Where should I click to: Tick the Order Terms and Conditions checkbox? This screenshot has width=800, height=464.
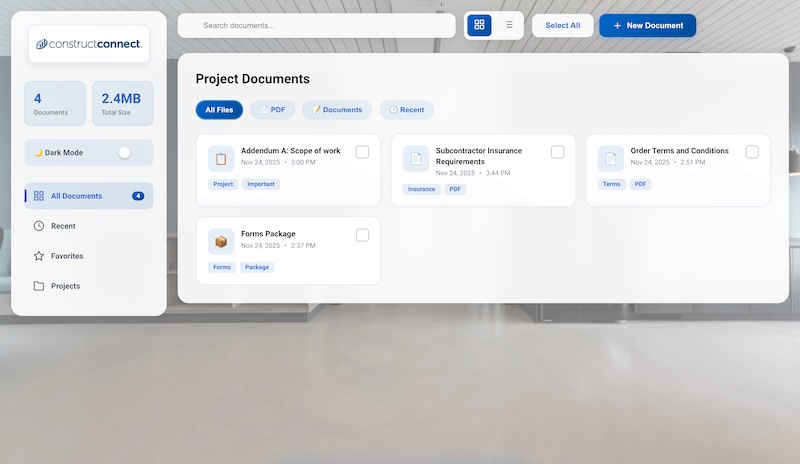(752, 152)
